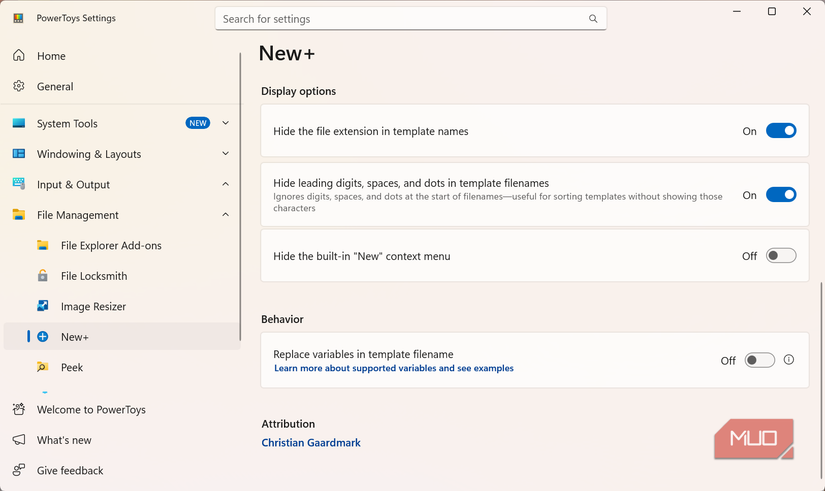Click the 'Display options' heading
825x491 pixels.
point(298,91)
